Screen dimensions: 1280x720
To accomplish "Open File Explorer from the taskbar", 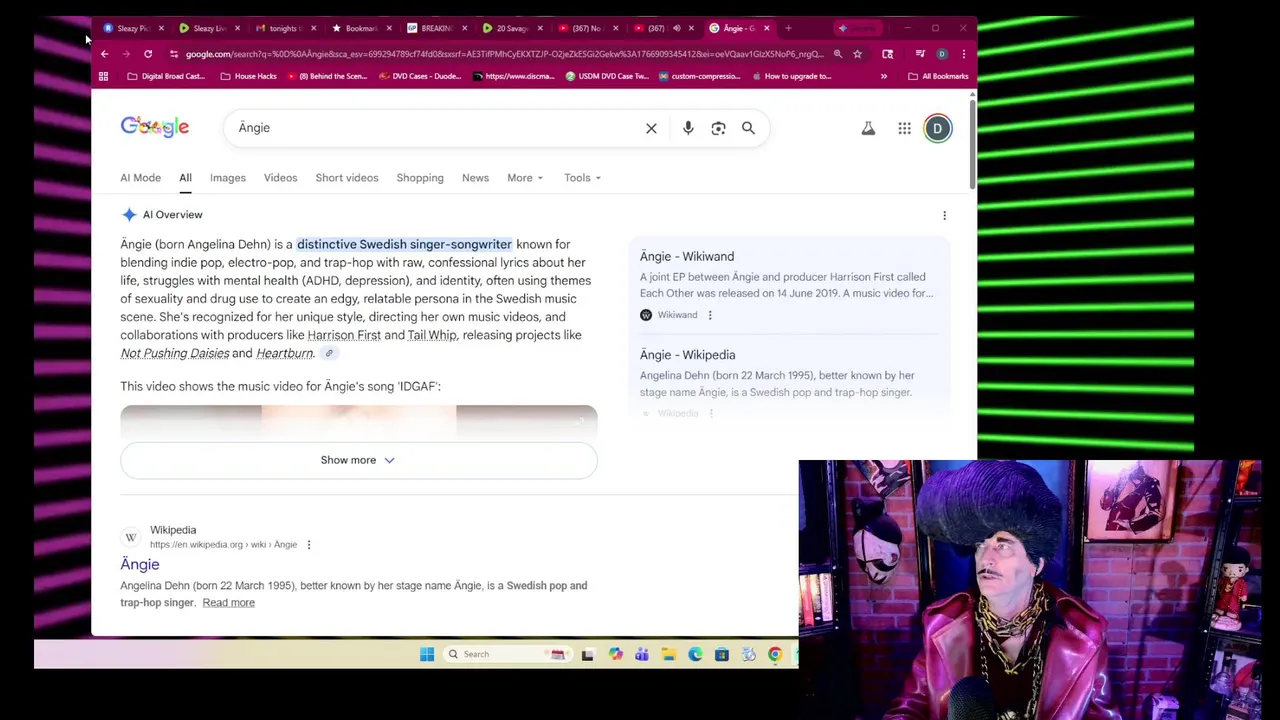I will click(x=668, y=654).
